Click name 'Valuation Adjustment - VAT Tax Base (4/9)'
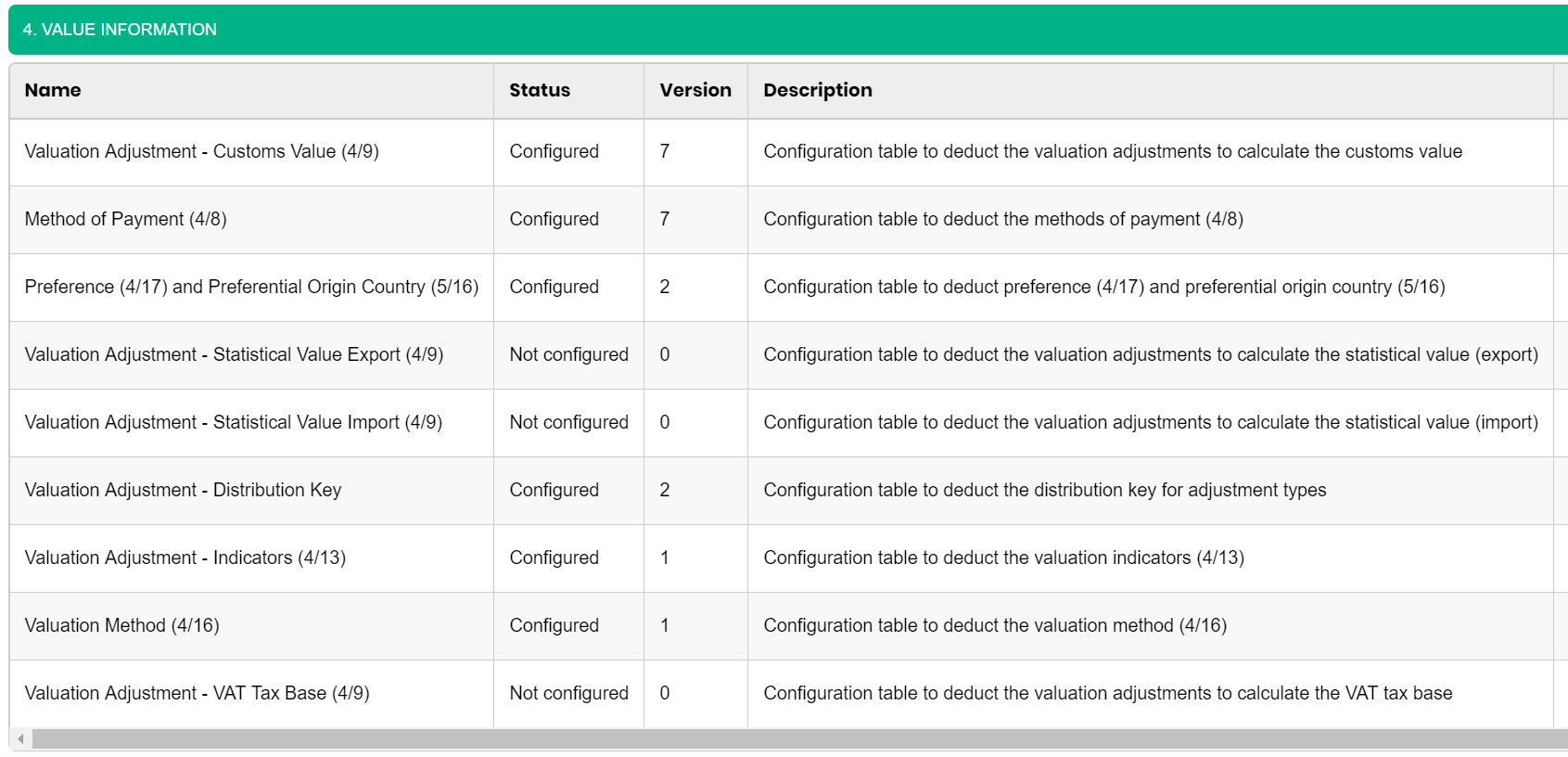 click(198, 693)
